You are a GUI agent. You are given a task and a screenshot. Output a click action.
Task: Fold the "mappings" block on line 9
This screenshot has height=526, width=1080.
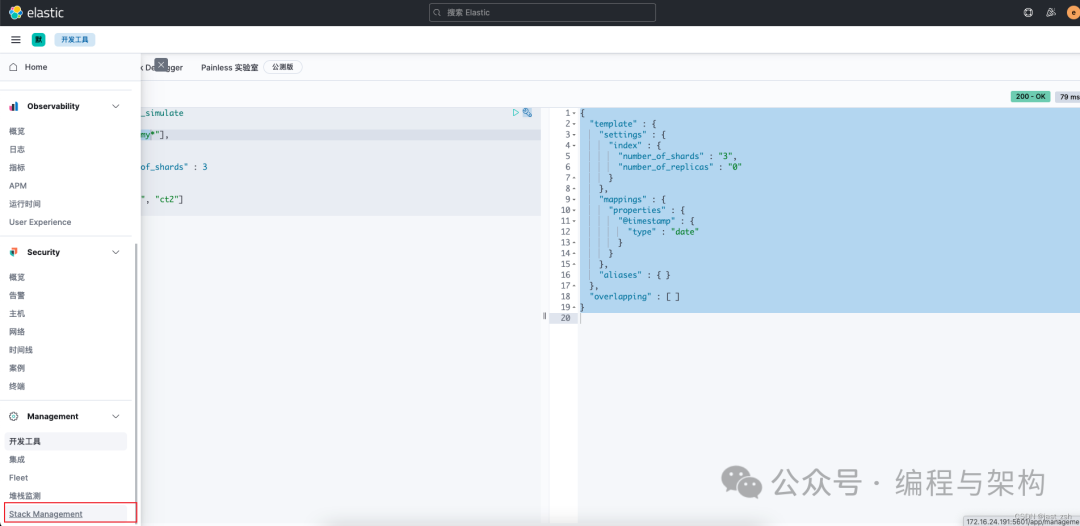(574, 199)
